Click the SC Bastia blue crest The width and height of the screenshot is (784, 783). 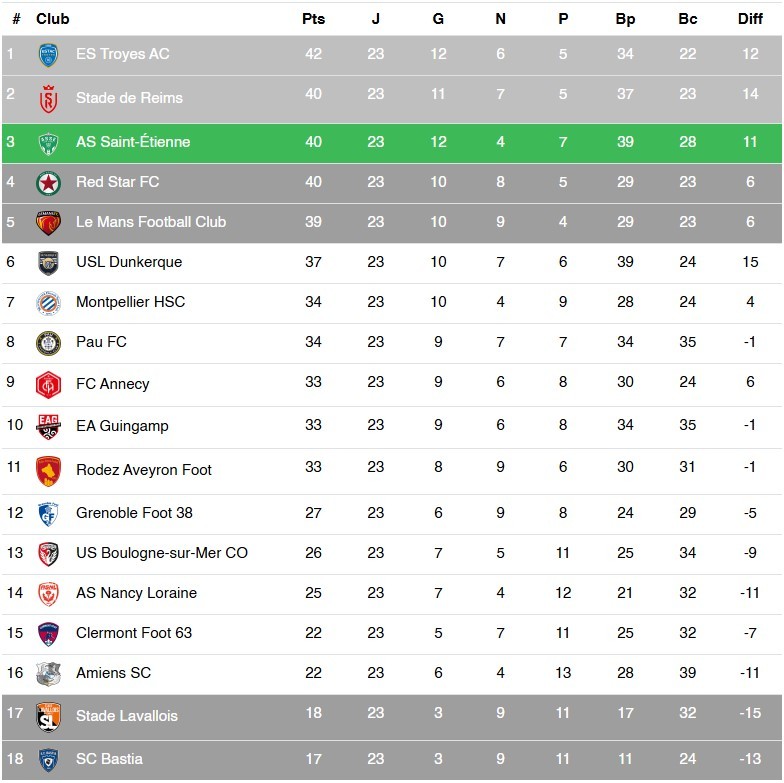coord(48,760)
